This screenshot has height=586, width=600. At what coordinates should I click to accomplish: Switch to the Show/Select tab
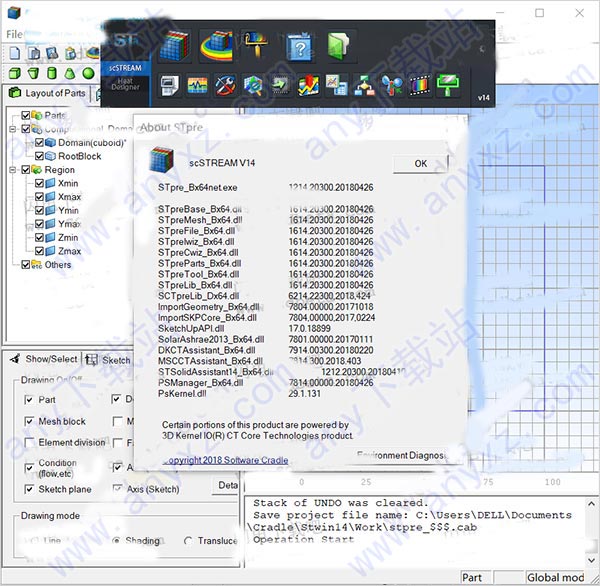(44, 359)
